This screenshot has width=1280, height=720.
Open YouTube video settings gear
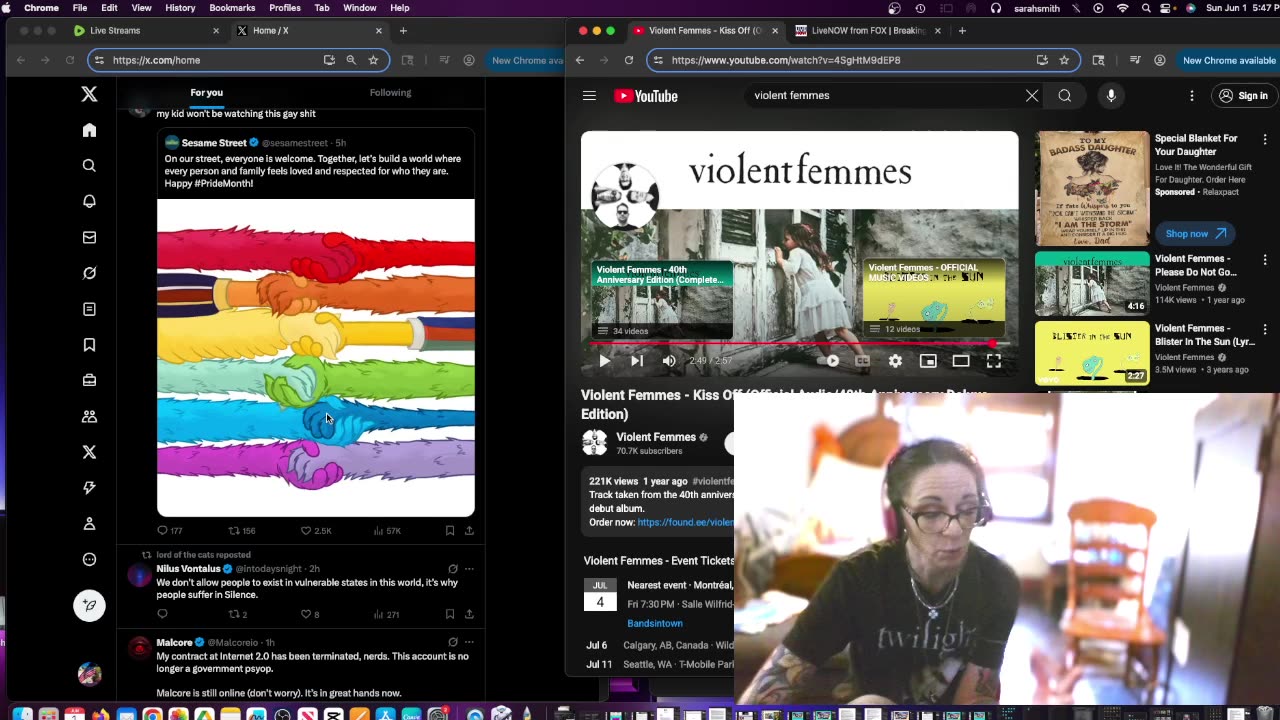click(895, 361)
